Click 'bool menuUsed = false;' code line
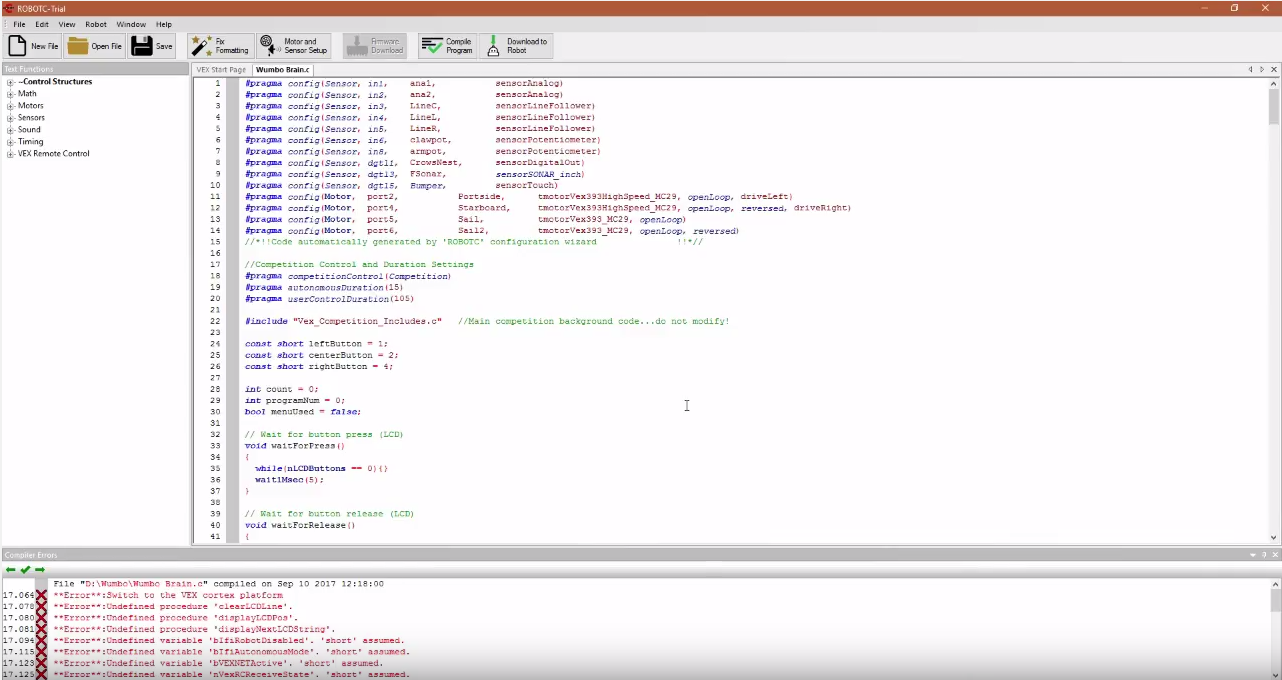This screenshot has width=1282, height=680. pyautogui.click(x=303, y=411)
